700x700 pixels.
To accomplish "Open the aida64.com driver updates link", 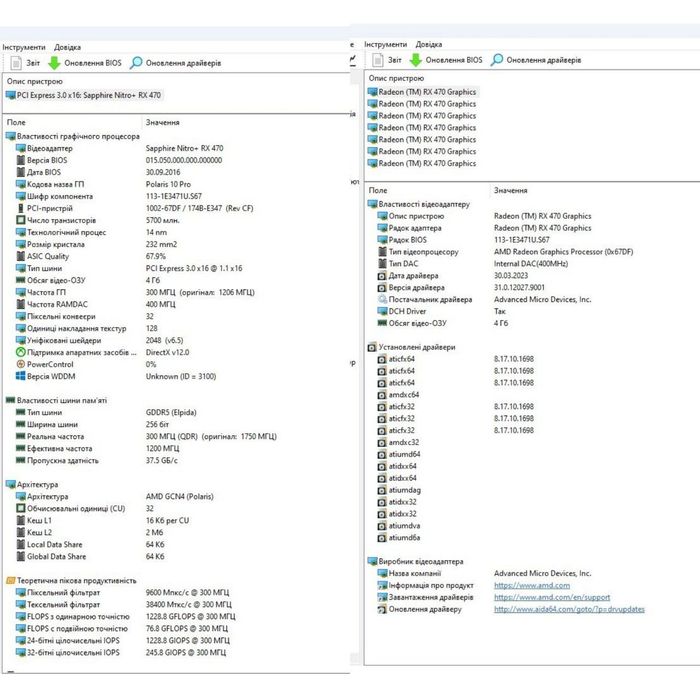I will [569, 609].
